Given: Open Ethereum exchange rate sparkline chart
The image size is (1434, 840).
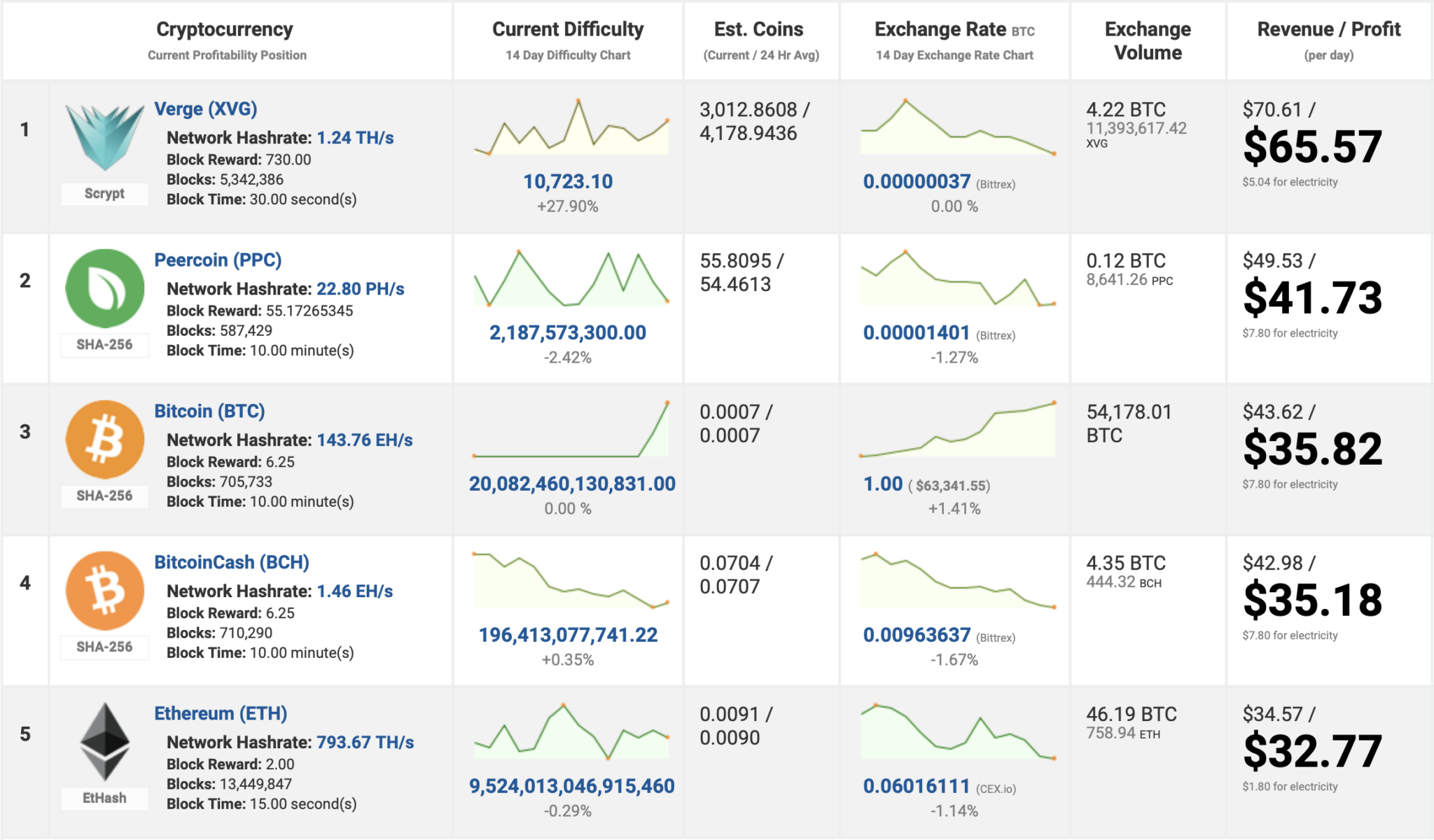Looking at the screenshot, I should (x=958, y=731).
